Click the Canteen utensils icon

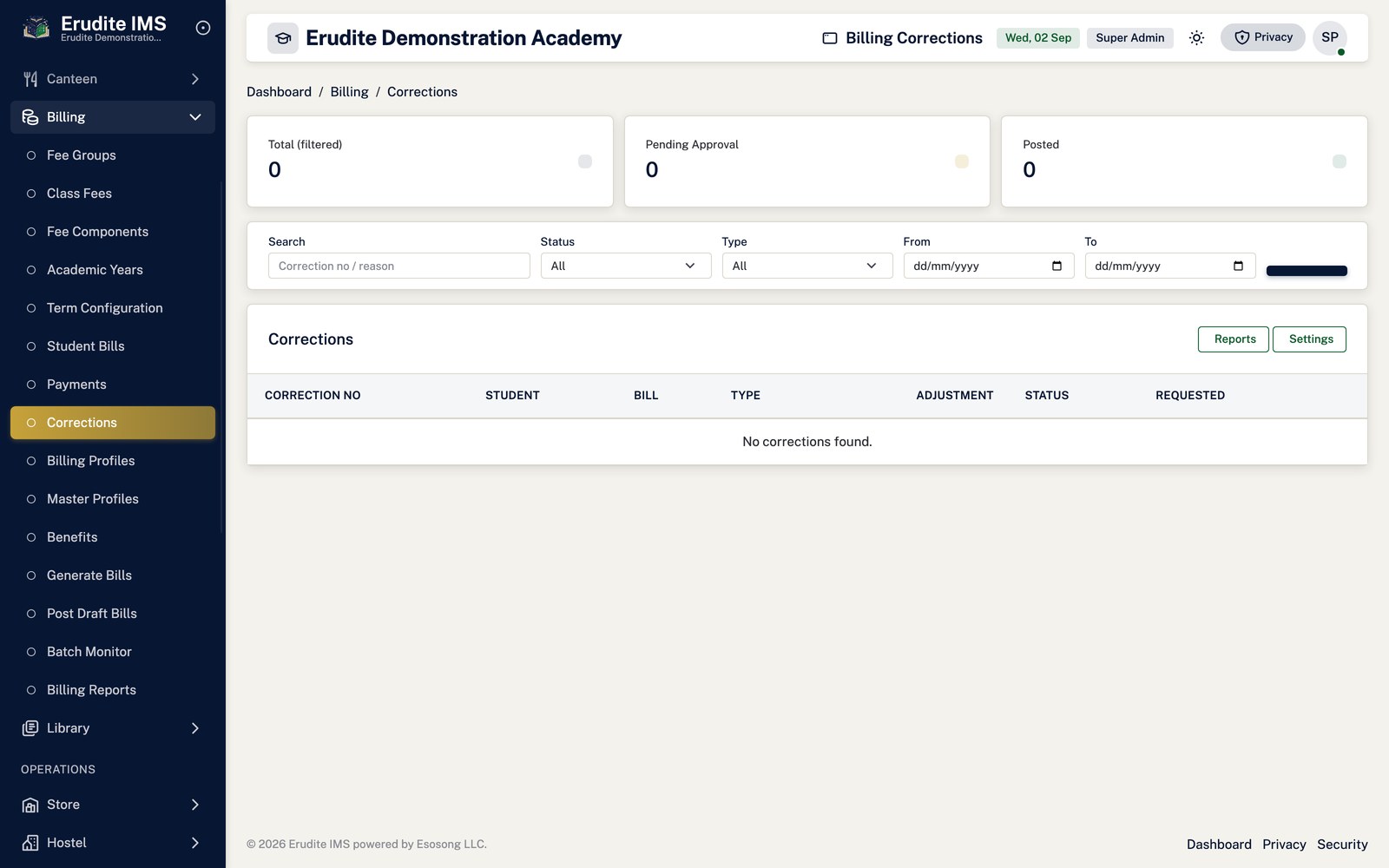30,79
